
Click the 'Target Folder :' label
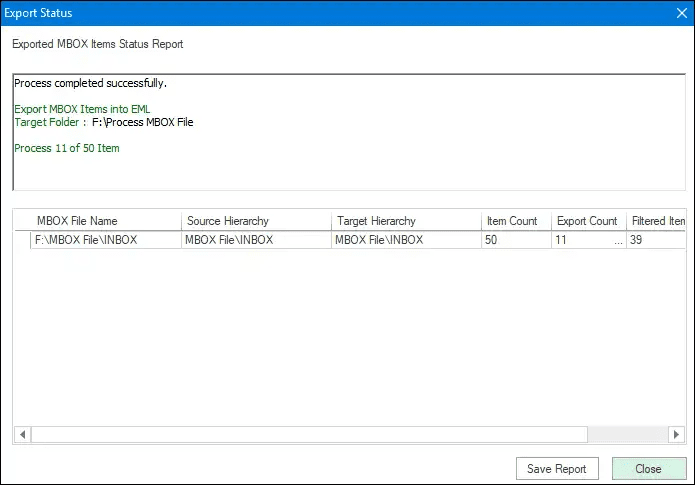51,122
